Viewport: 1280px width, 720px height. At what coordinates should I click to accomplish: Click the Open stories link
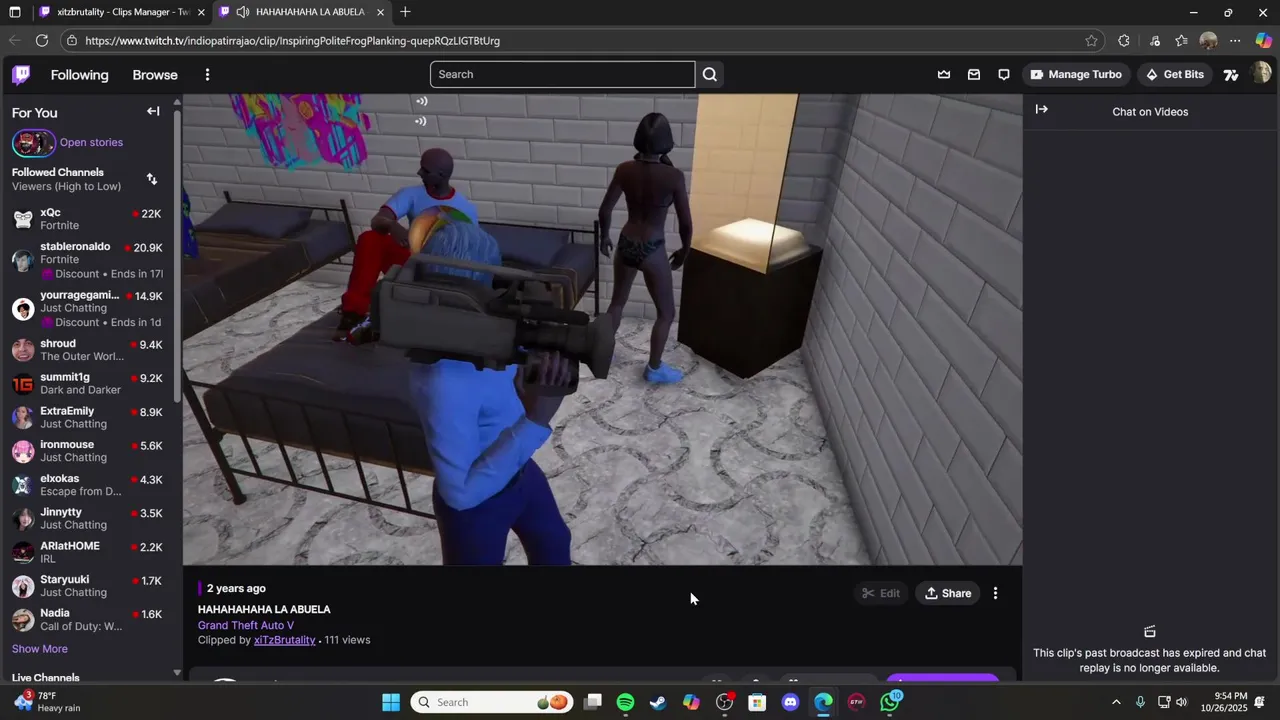91,142
